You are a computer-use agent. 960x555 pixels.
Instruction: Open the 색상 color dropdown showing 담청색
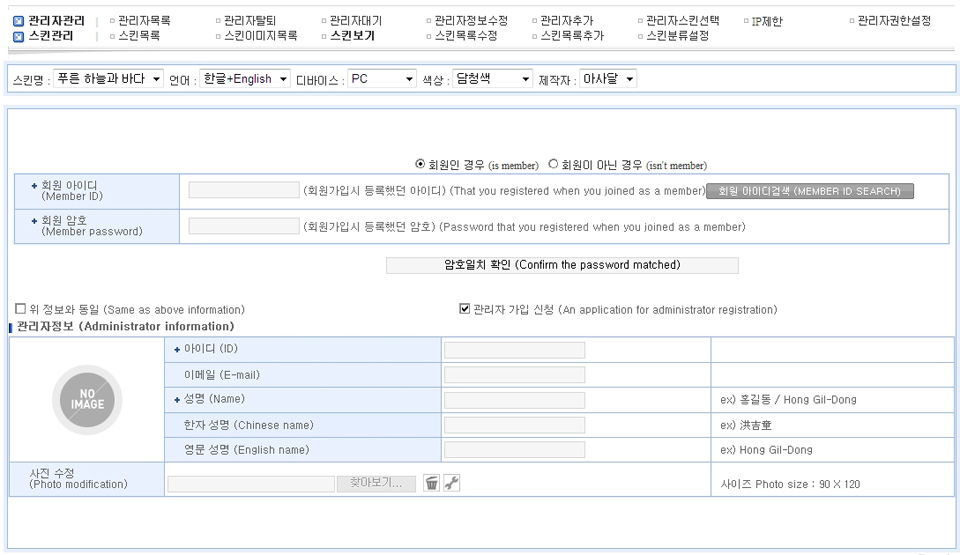pos(492,79)
